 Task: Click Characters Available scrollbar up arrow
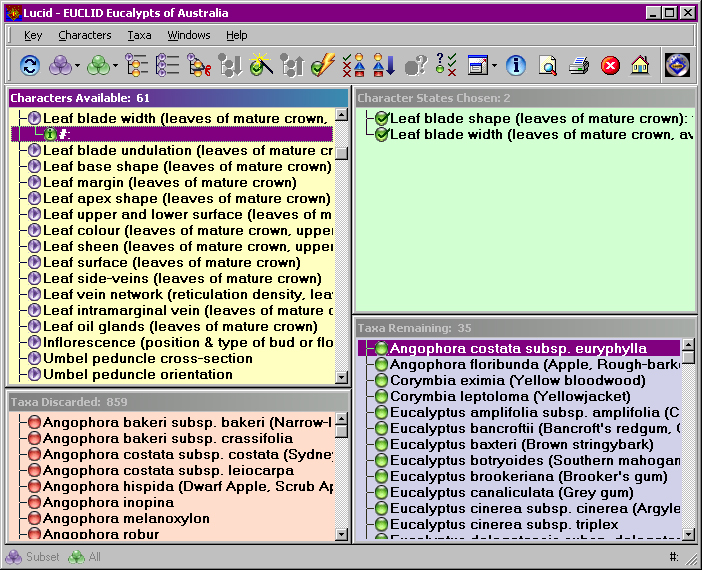pyautogui.click(x=342, y=115)
